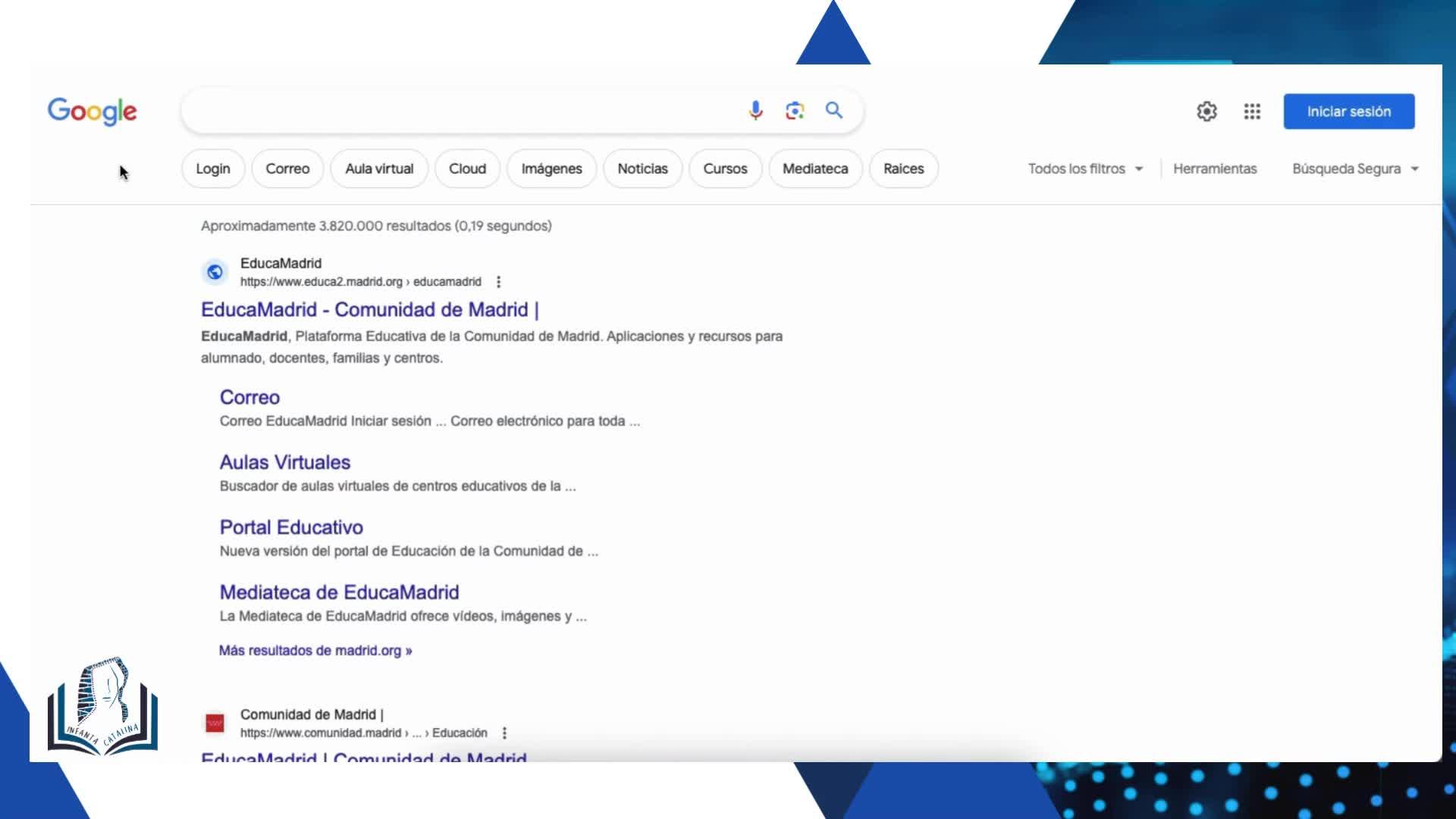Open the Aulas Virtuales sitelink
Viewport: 1456px width, 819px height.
pyautogui.click(x=284, y=463)
